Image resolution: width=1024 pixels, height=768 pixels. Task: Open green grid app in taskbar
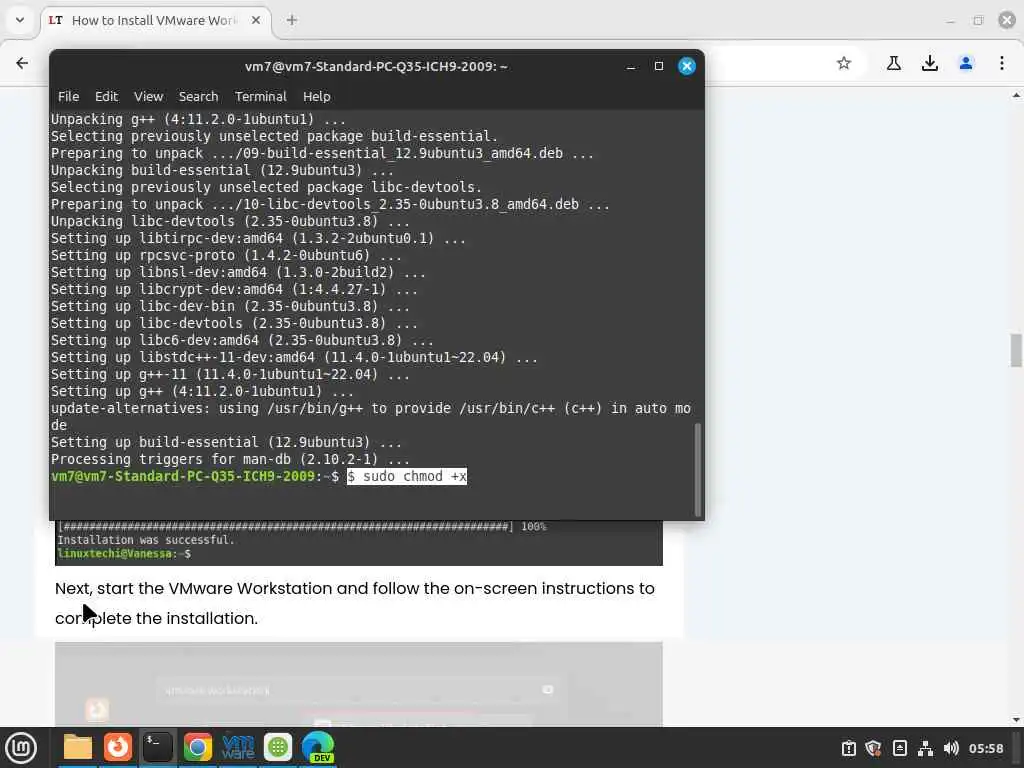[x=278, y=747]
